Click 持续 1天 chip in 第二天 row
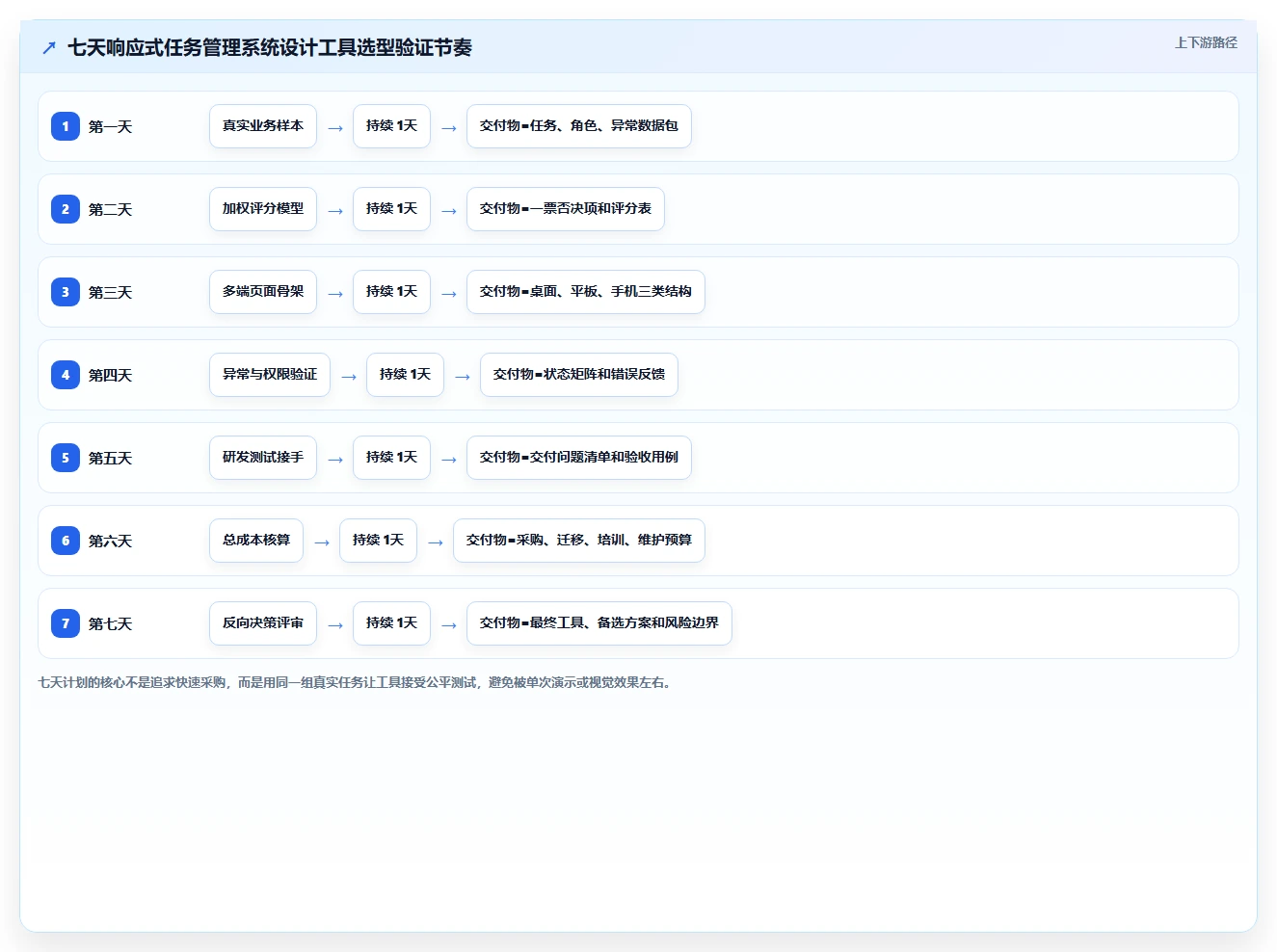The width and height of the screenshot is (1277, 952). tap(391, 209)
